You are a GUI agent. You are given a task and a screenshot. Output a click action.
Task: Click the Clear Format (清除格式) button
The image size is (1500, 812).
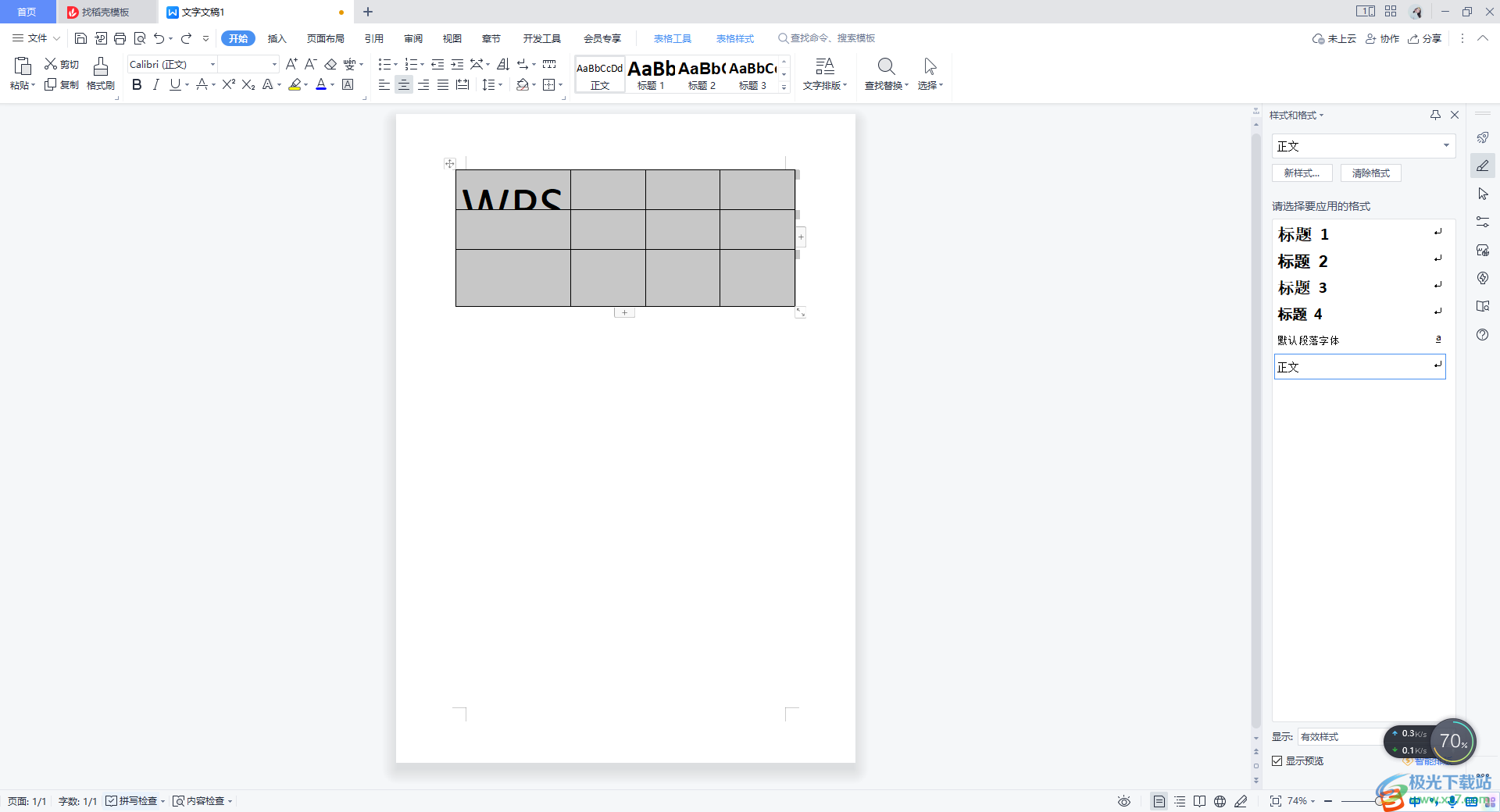point(1371,173)
